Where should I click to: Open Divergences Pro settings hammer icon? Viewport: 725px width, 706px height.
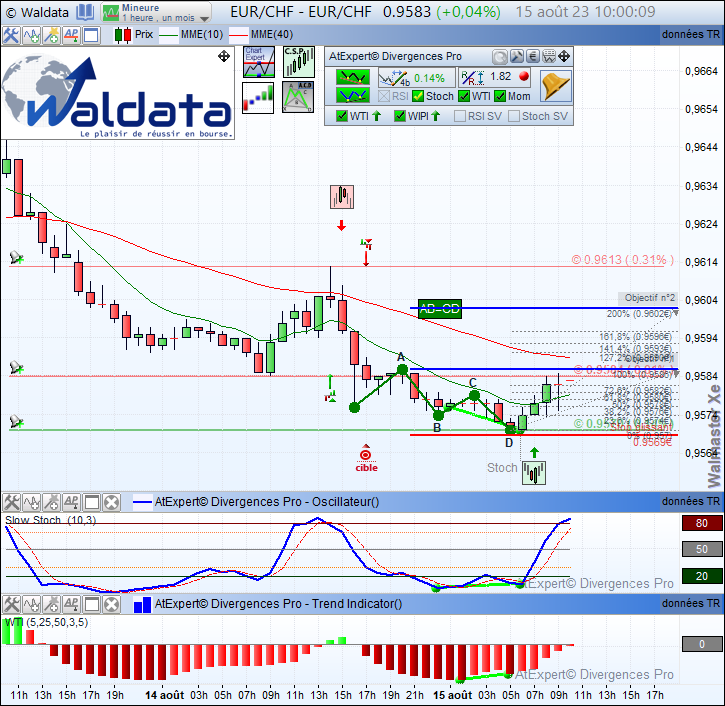[516, 56]
